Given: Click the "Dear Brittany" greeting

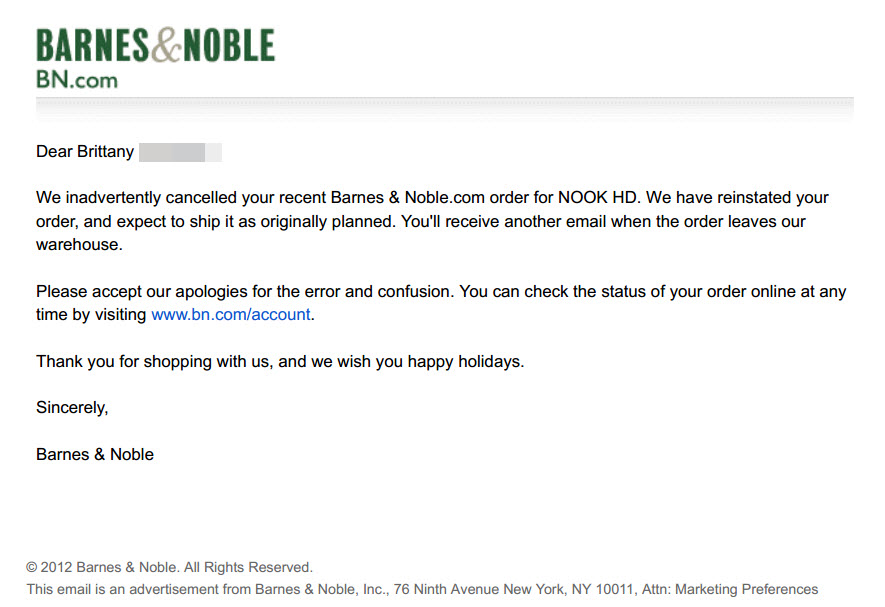Looking at the screenshot, I should coord(83,152).
